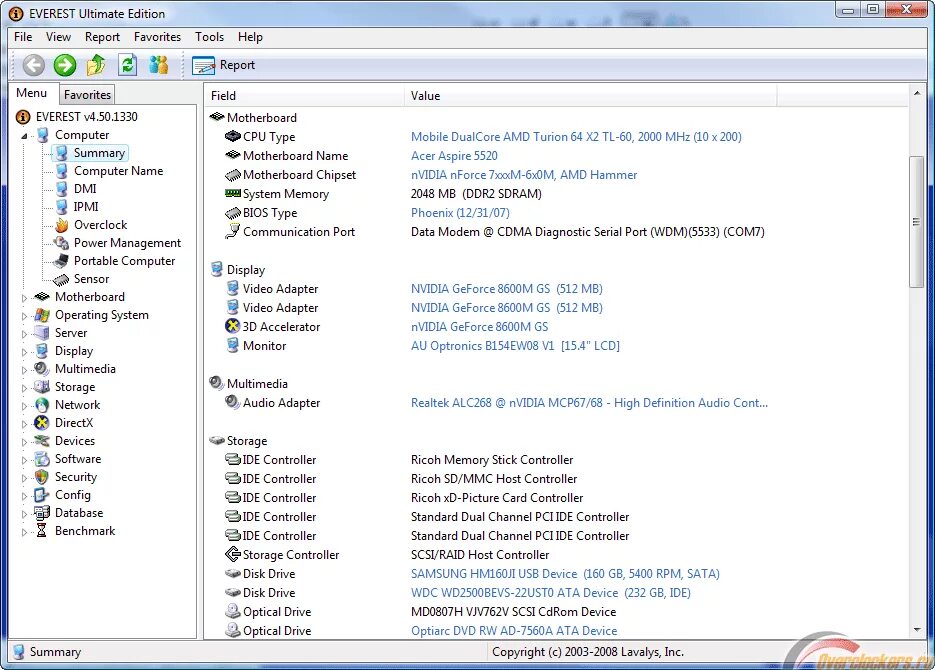The height and width of the screenshot is (670, 935).
Task: Expand the Storage tree node
Action: coord(24,388)
